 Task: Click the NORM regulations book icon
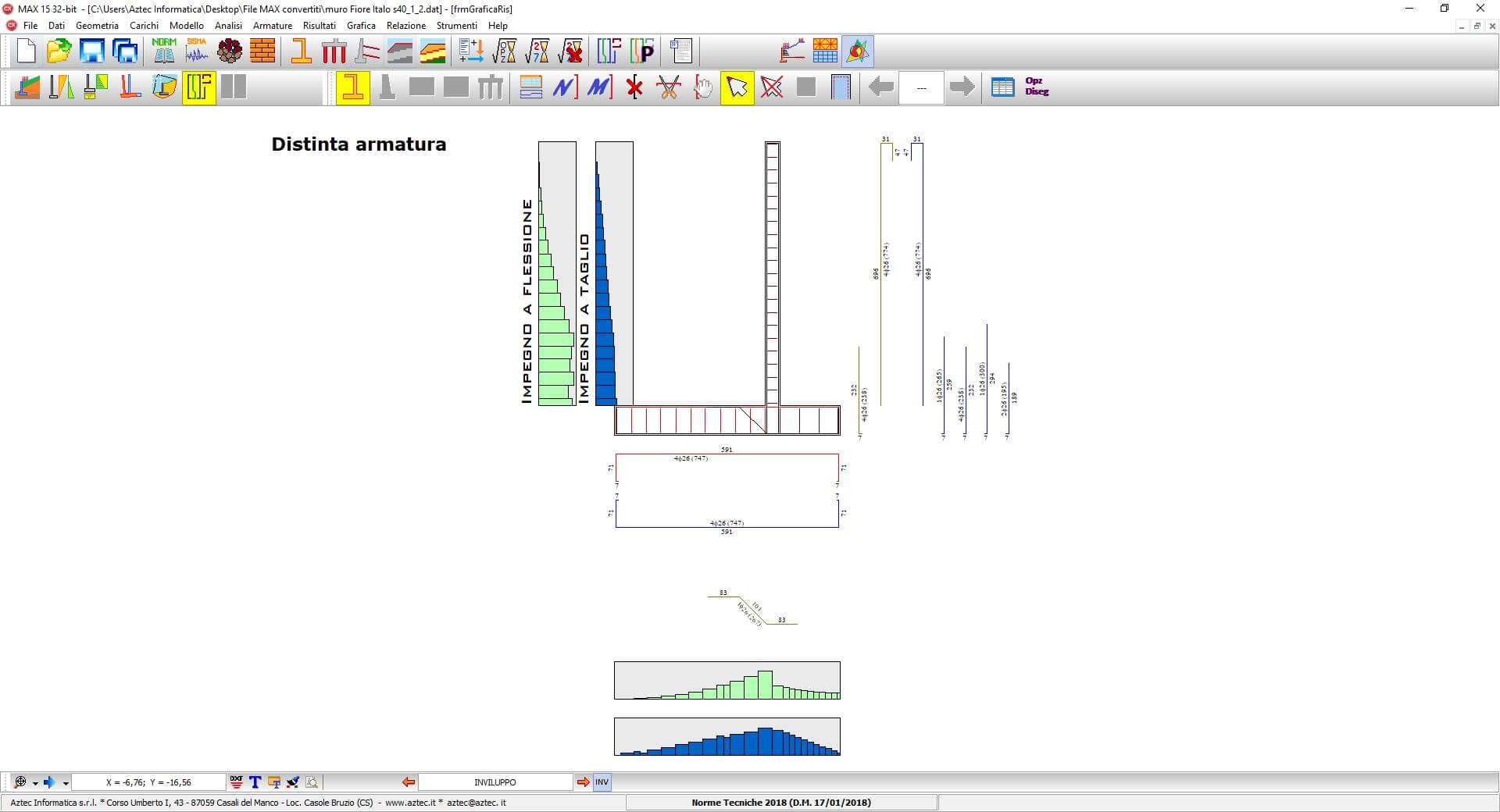click(x=164, y=52)
